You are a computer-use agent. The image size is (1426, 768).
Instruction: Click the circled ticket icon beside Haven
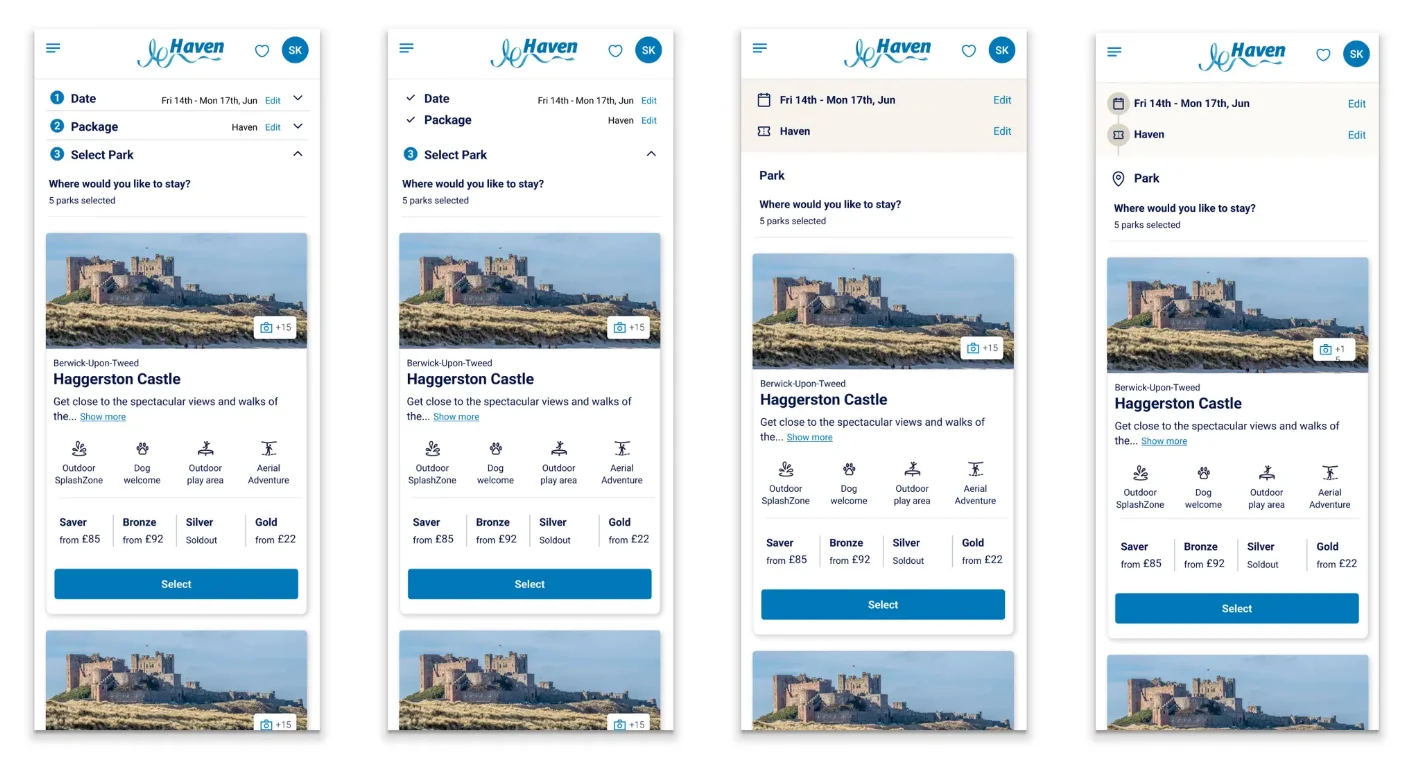point(1118,135)
